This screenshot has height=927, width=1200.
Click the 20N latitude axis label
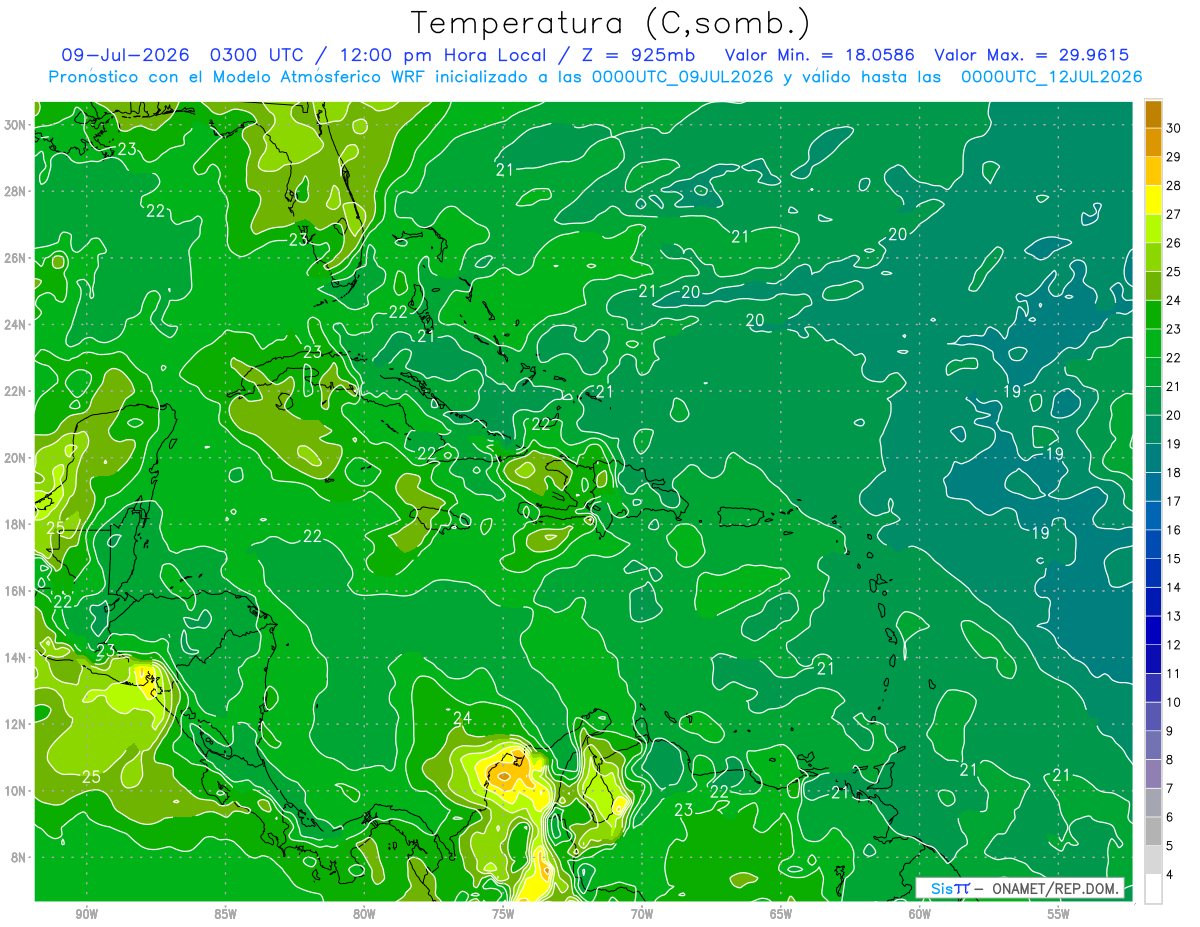tap(15, 457)
